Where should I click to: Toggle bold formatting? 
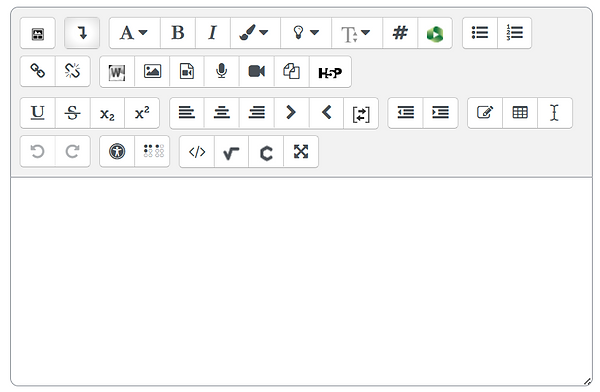pyautogui.click(x=178, y=33)
